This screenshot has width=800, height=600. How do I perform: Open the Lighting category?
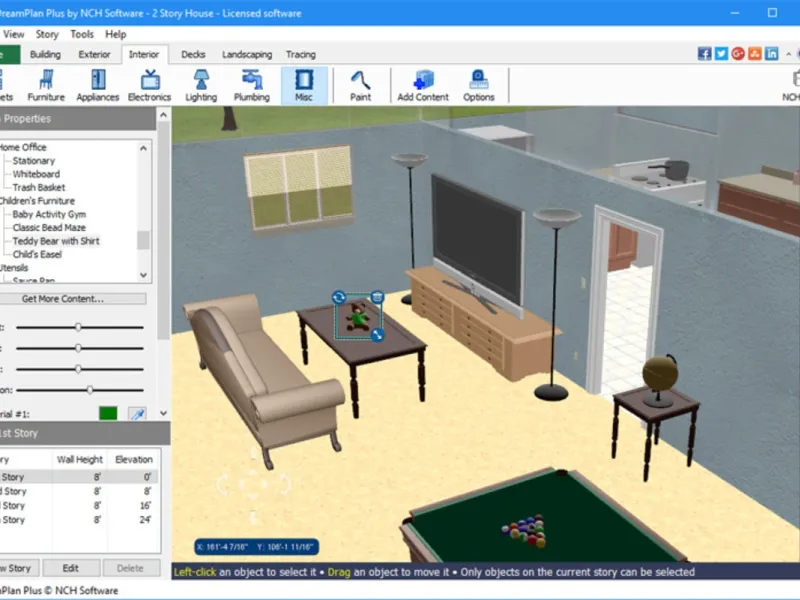[201, 86]
